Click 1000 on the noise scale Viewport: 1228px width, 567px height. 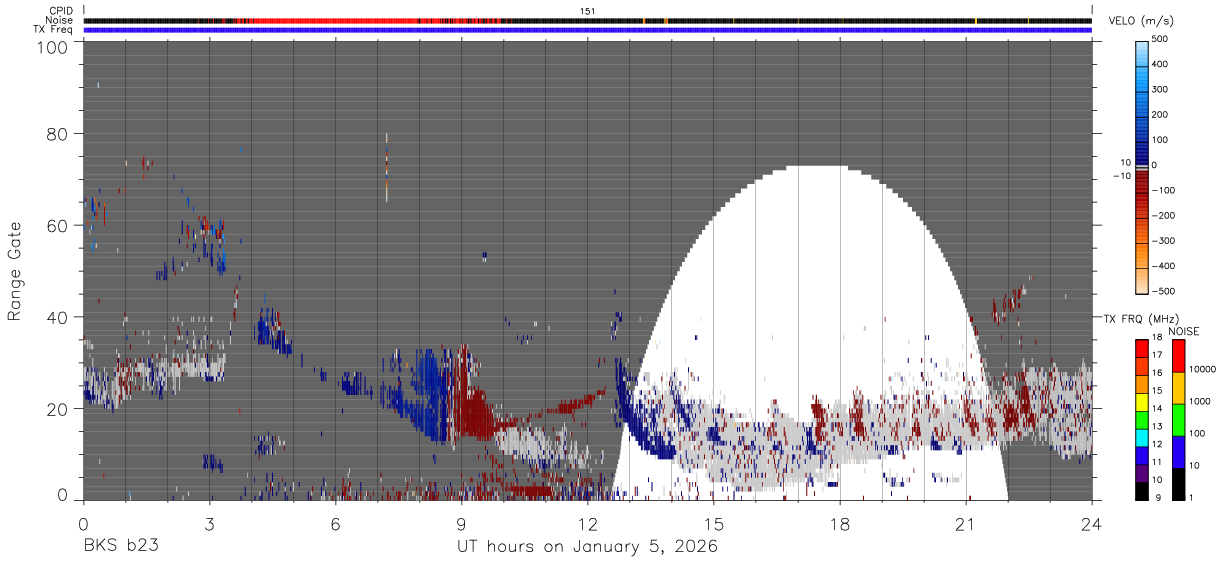click(1200, 401)
